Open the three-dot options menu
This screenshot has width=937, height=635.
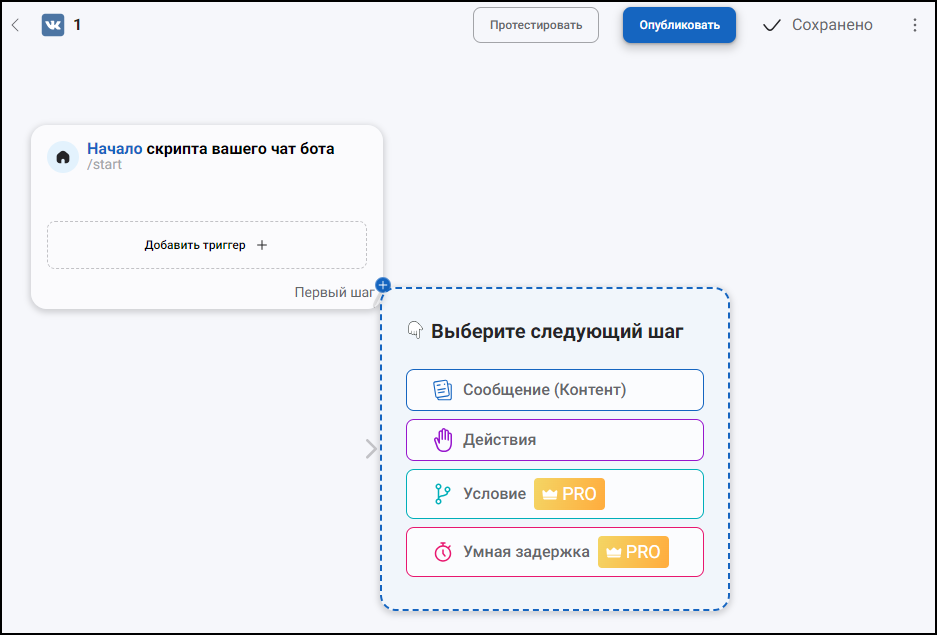(914, 25)
